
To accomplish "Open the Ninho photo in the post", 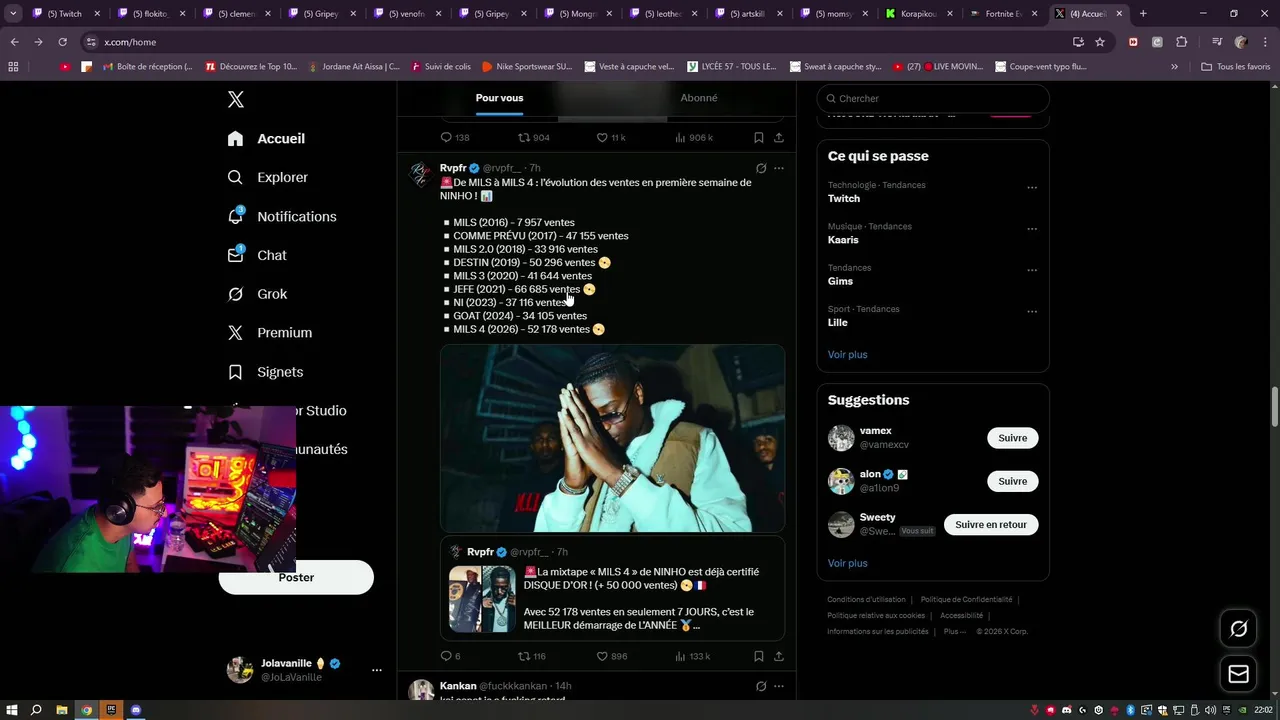I will point(612,438).
